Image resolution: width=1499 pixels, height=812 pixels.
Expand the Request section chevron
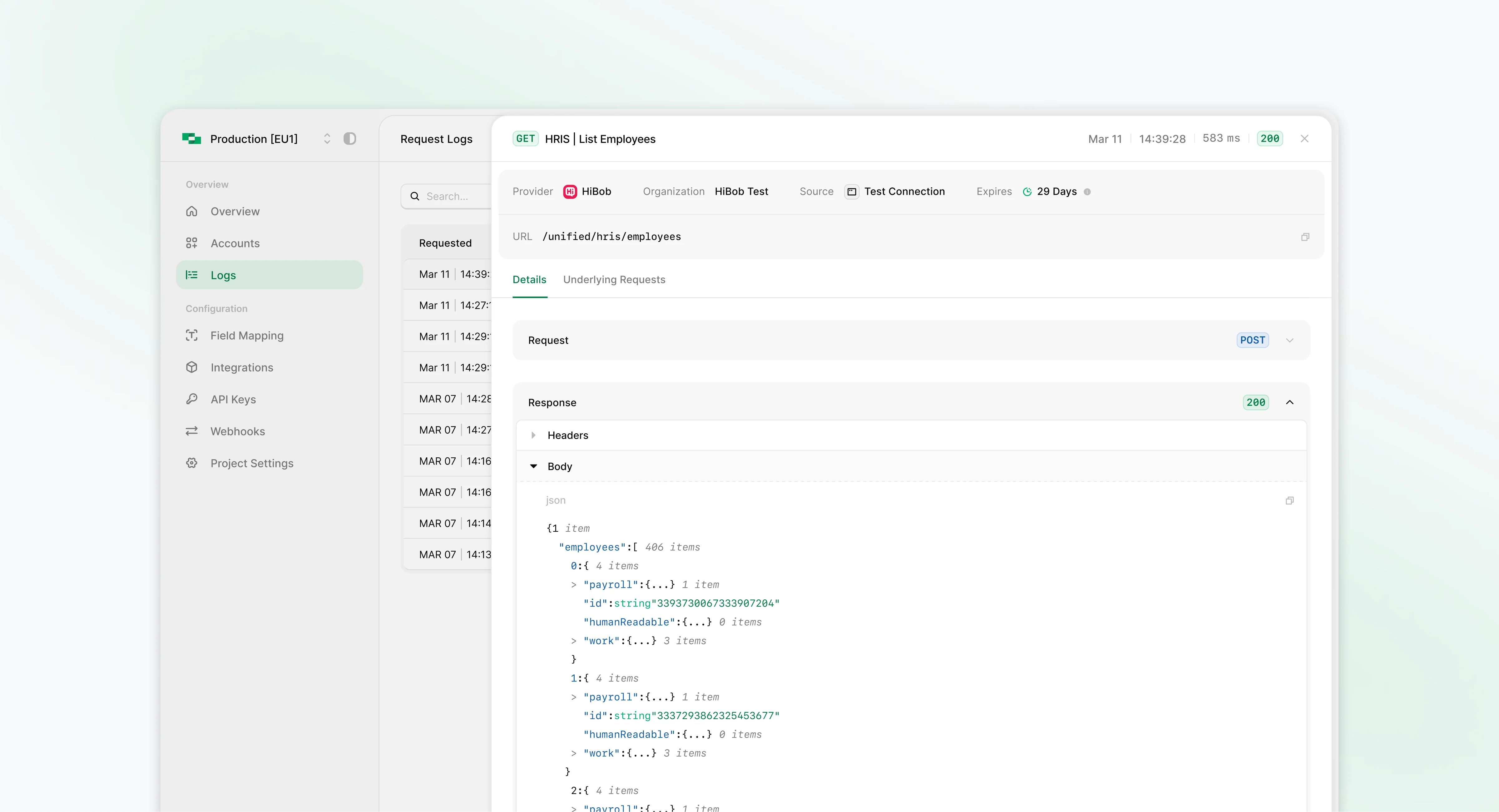[1289, 340]
